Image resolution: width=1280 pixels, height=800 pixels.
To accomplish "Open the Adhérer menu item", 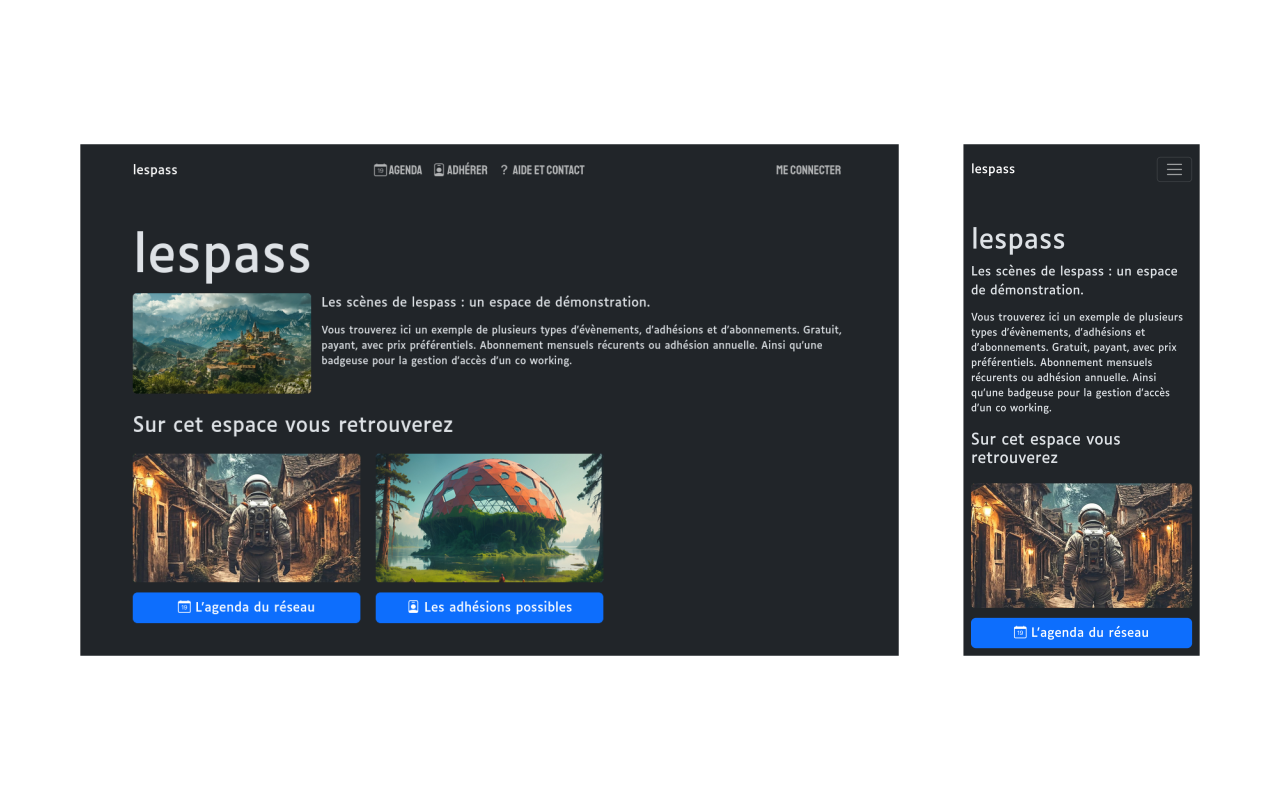I will 461,170.
